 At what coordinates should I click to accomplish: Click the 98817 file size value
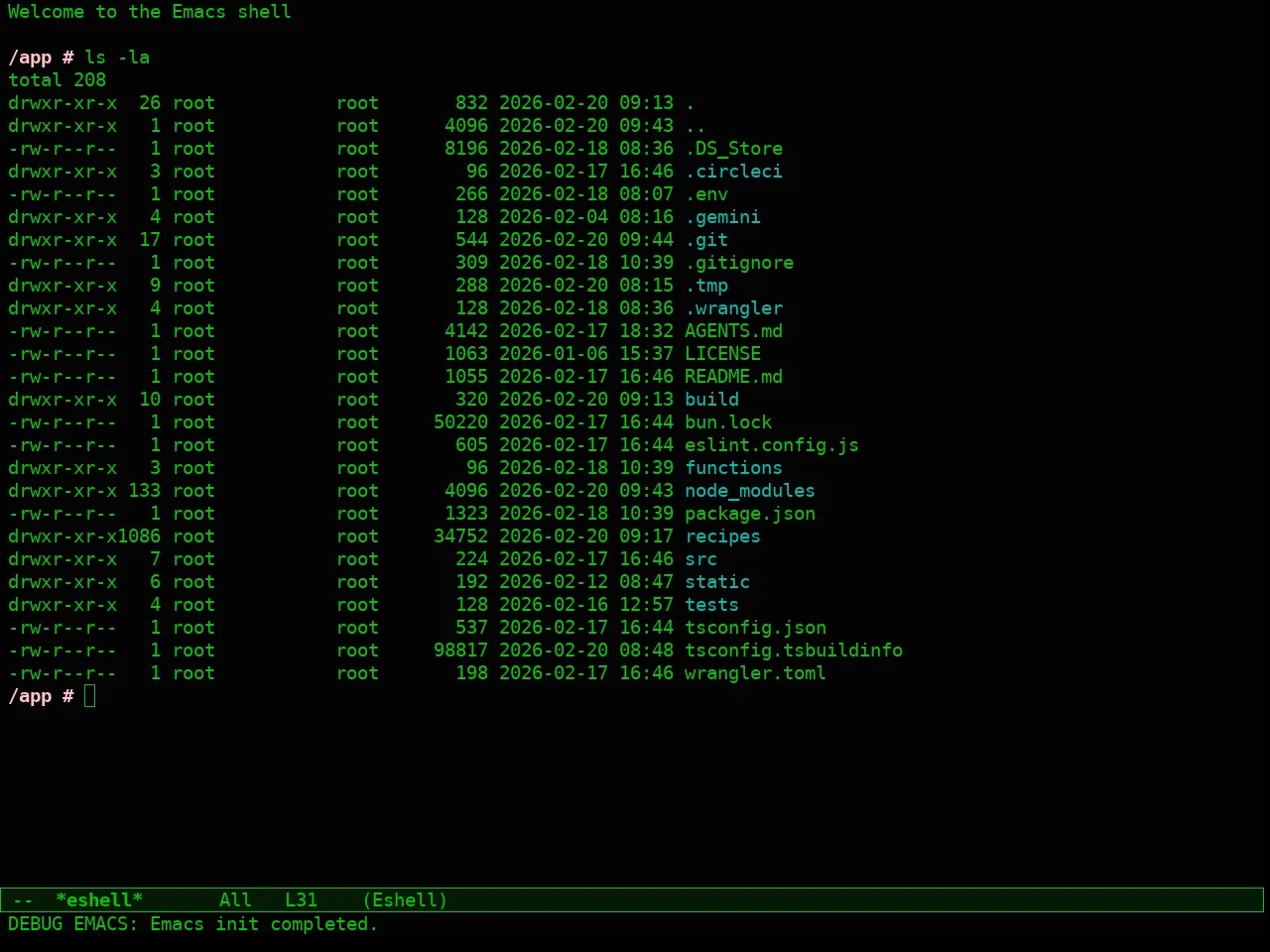[460, 651]
